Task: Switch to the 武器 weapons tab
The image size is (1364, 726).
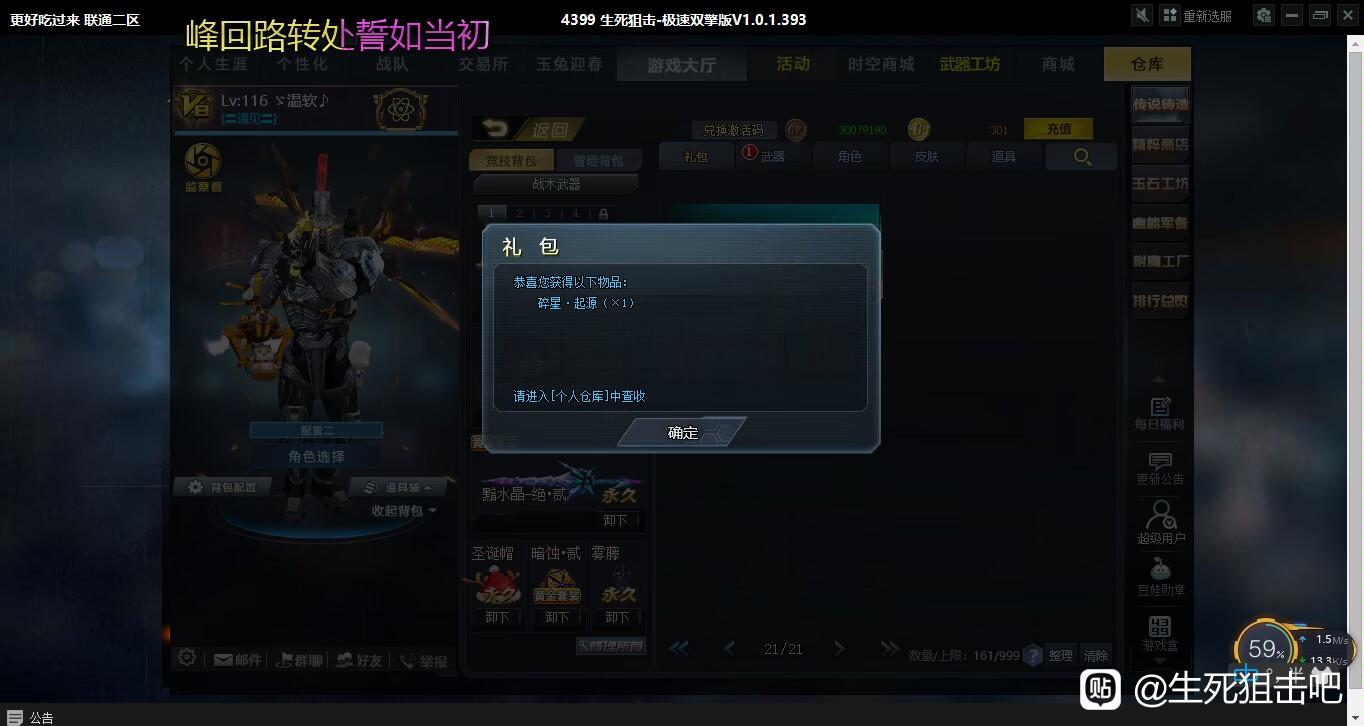Action: (764, 156)
